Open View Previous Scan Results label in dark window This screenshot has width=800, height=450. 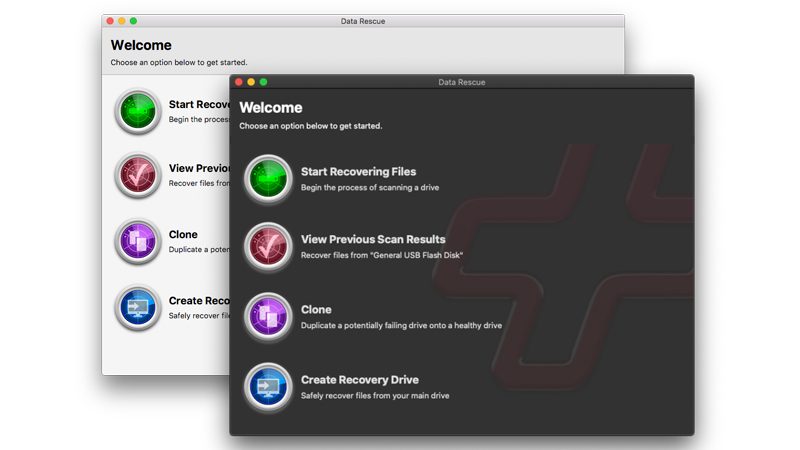point(373,240)
